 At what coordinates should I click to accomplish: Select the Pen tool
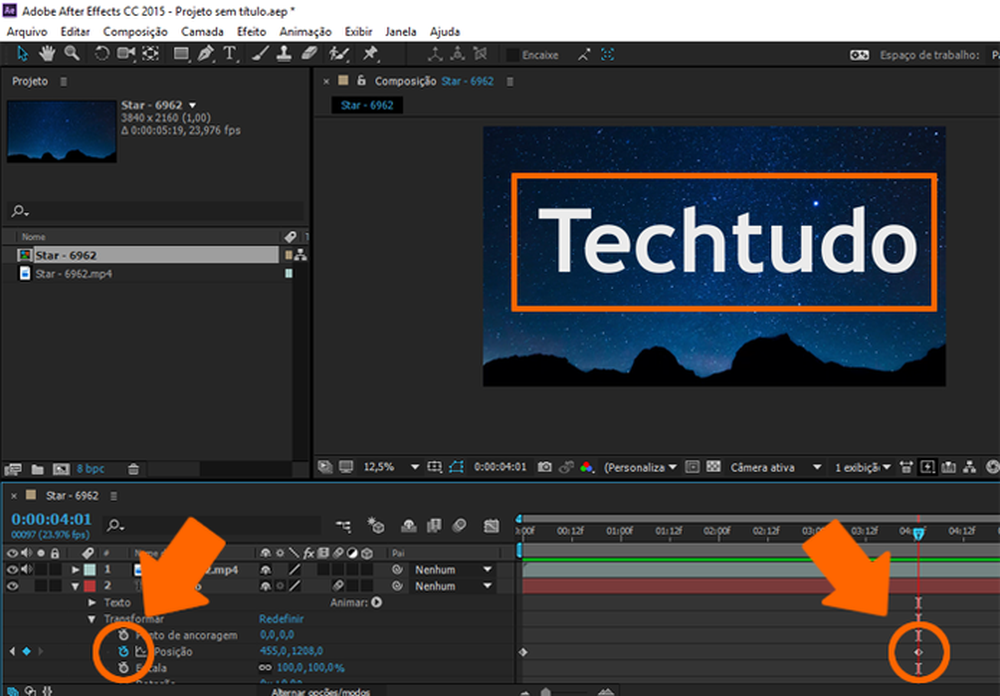click(x=206, y=54)
